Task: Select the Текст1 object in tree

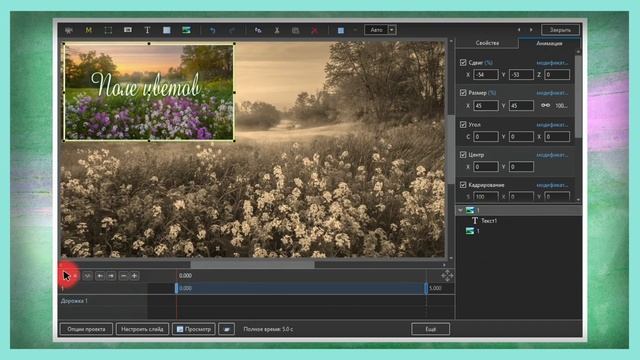Action: click(x=489, y=221)
